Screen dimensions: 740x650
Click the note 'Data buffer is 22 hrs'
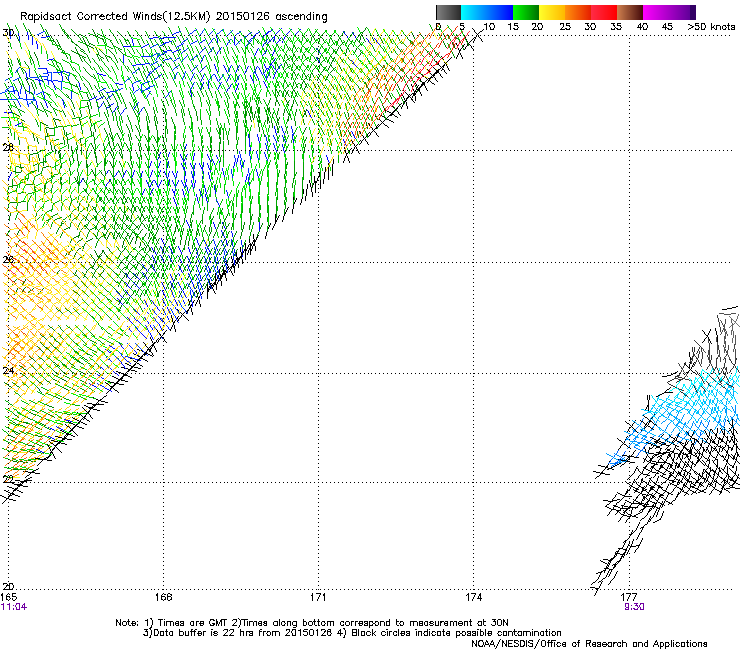point(202,633)
